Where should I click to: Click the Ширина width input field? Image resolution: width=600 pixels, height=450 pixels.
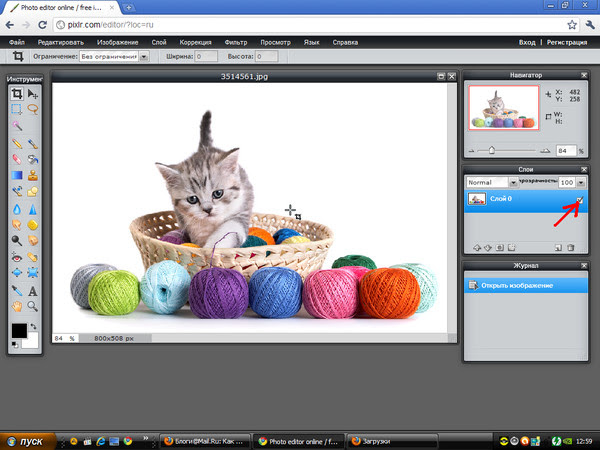206,57
